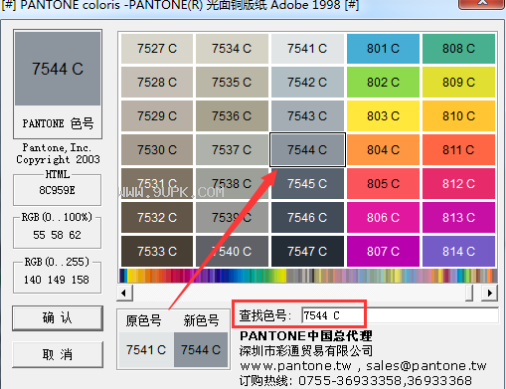Viewport: 506px width, 389px height.
Task: Pick the 7536 C swatch
Action: pos(232,116)
